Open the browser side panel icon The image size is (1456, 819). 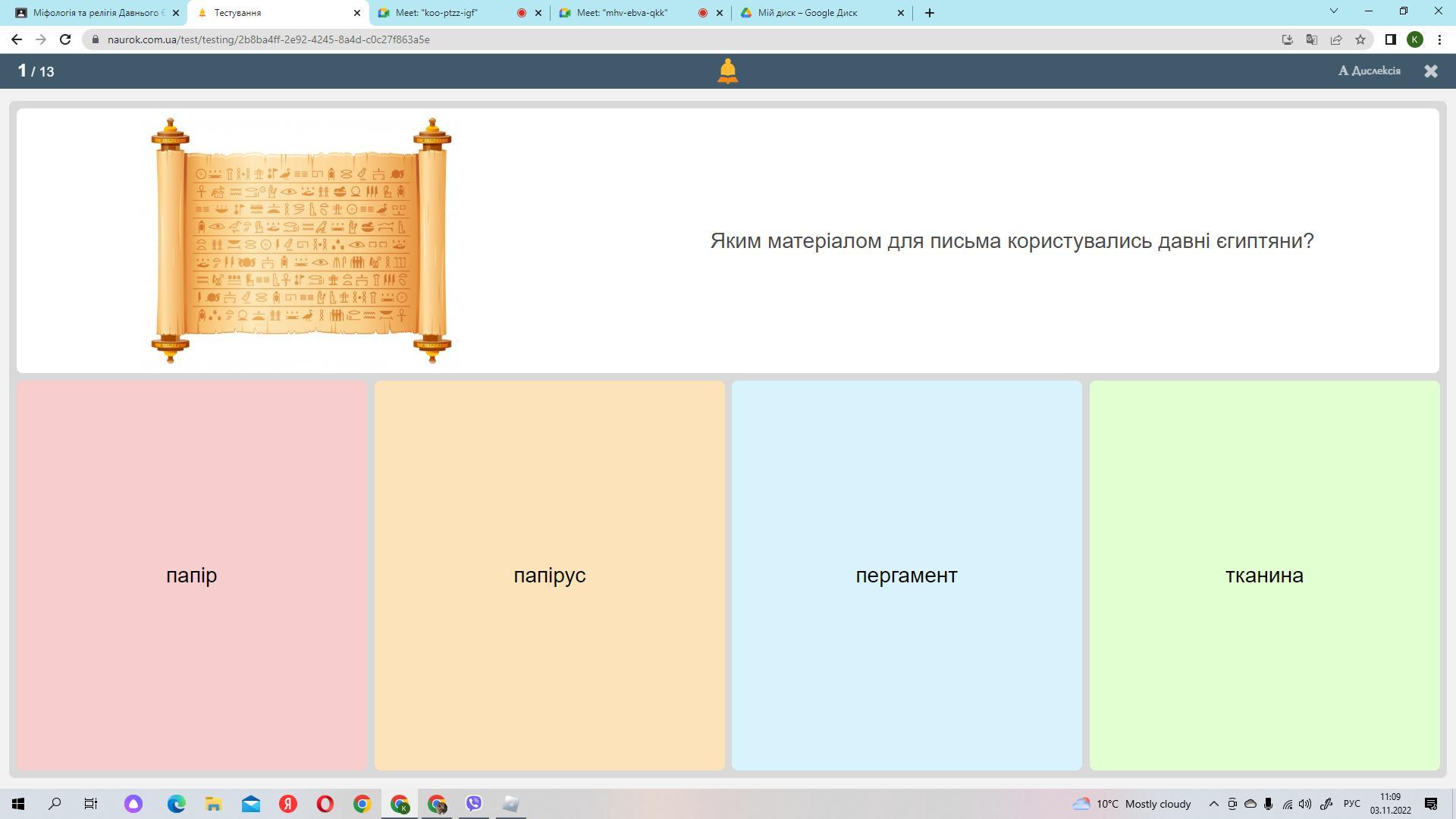[x=1390, y=39]
